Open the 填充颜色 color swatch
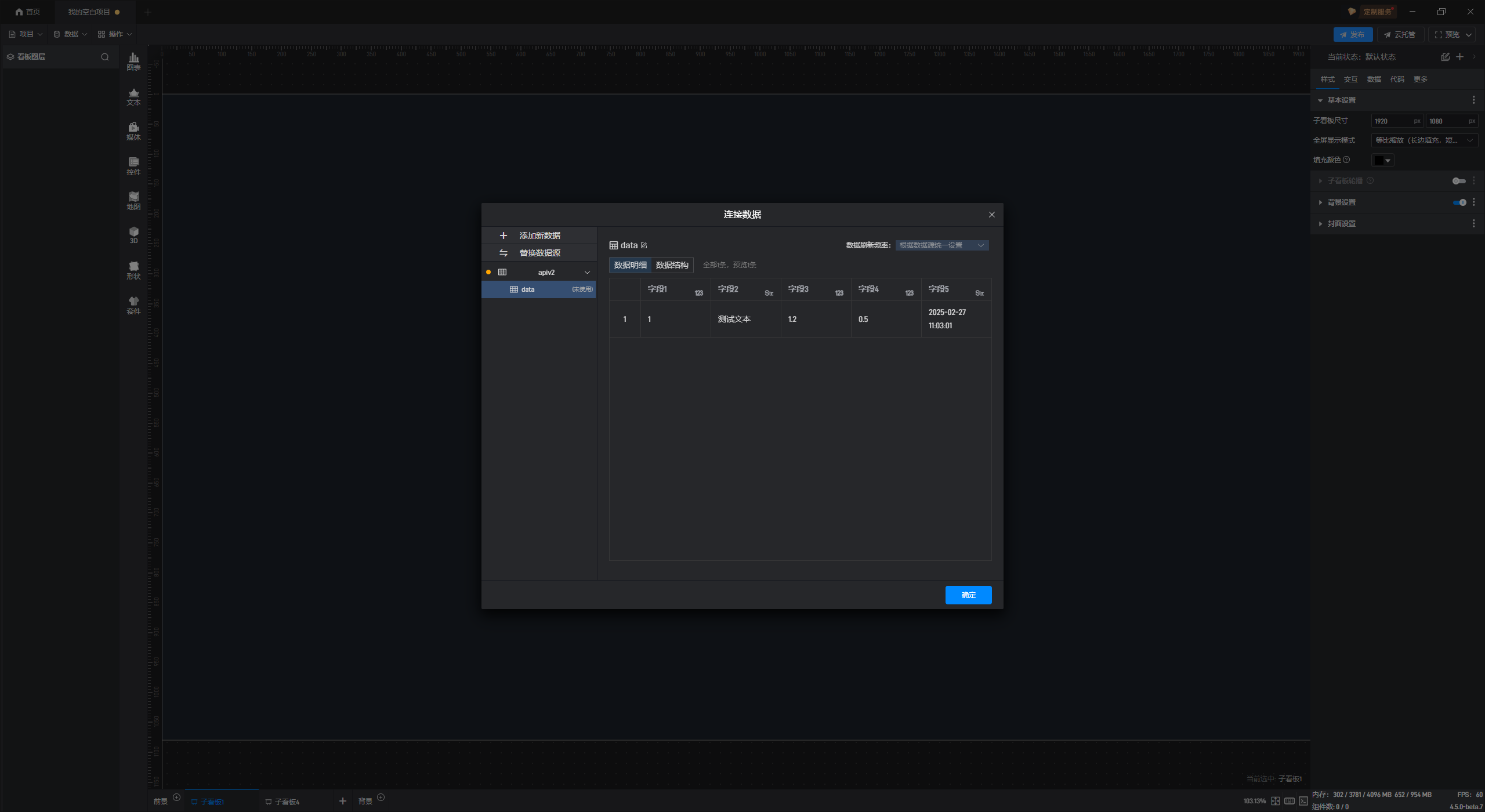 1382,160
